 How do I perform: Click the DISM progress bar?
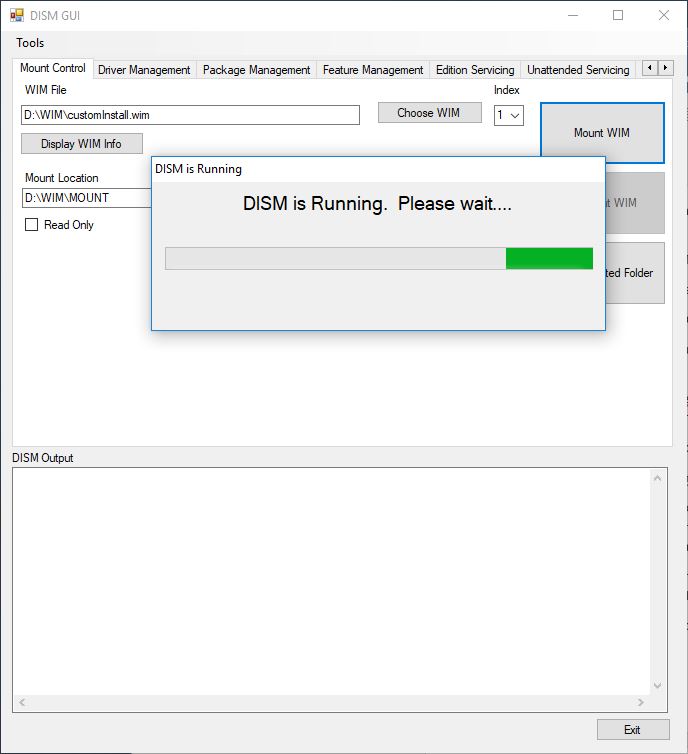coord(379,259)
